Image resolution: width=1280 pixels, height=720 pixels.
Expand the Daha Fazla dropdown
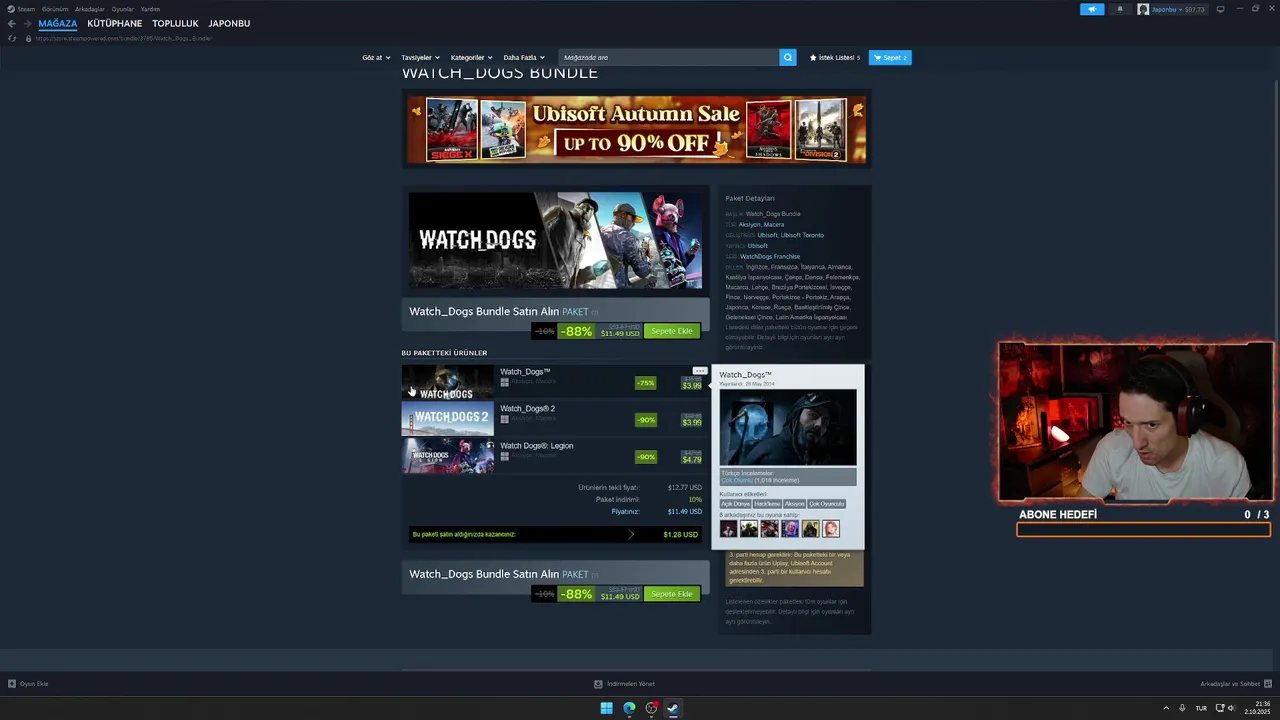(524, 57)
